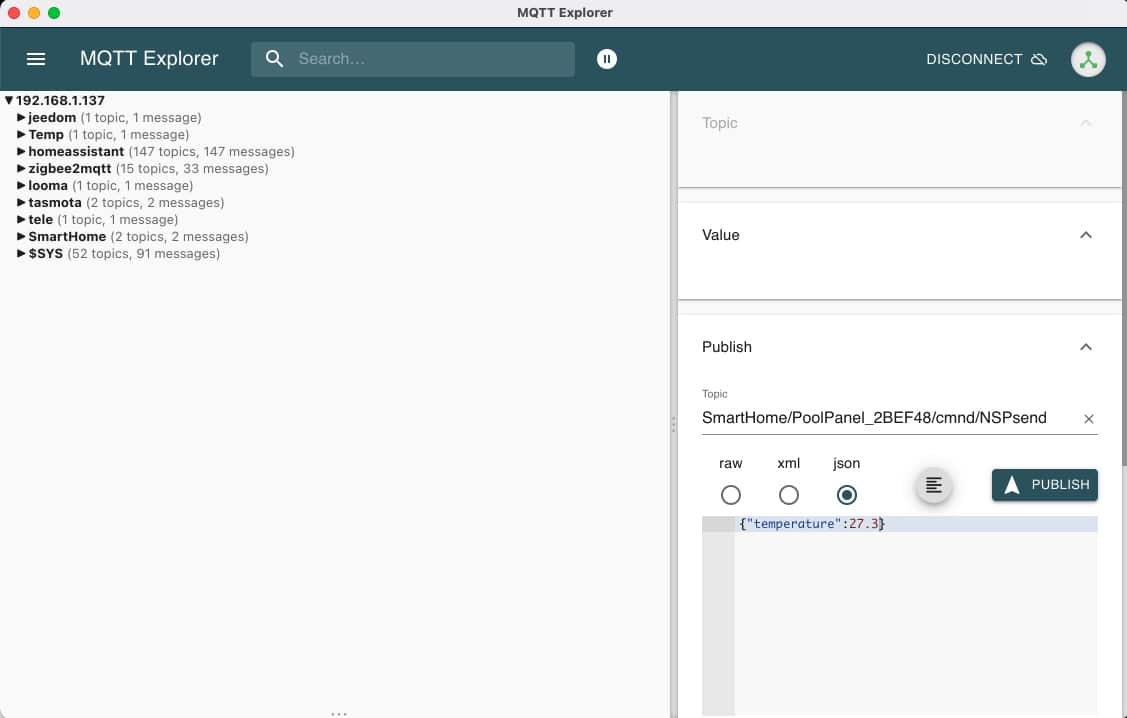Click into the Search field
This screenshot has height=718, width=1127.
(x=413, y=59)
